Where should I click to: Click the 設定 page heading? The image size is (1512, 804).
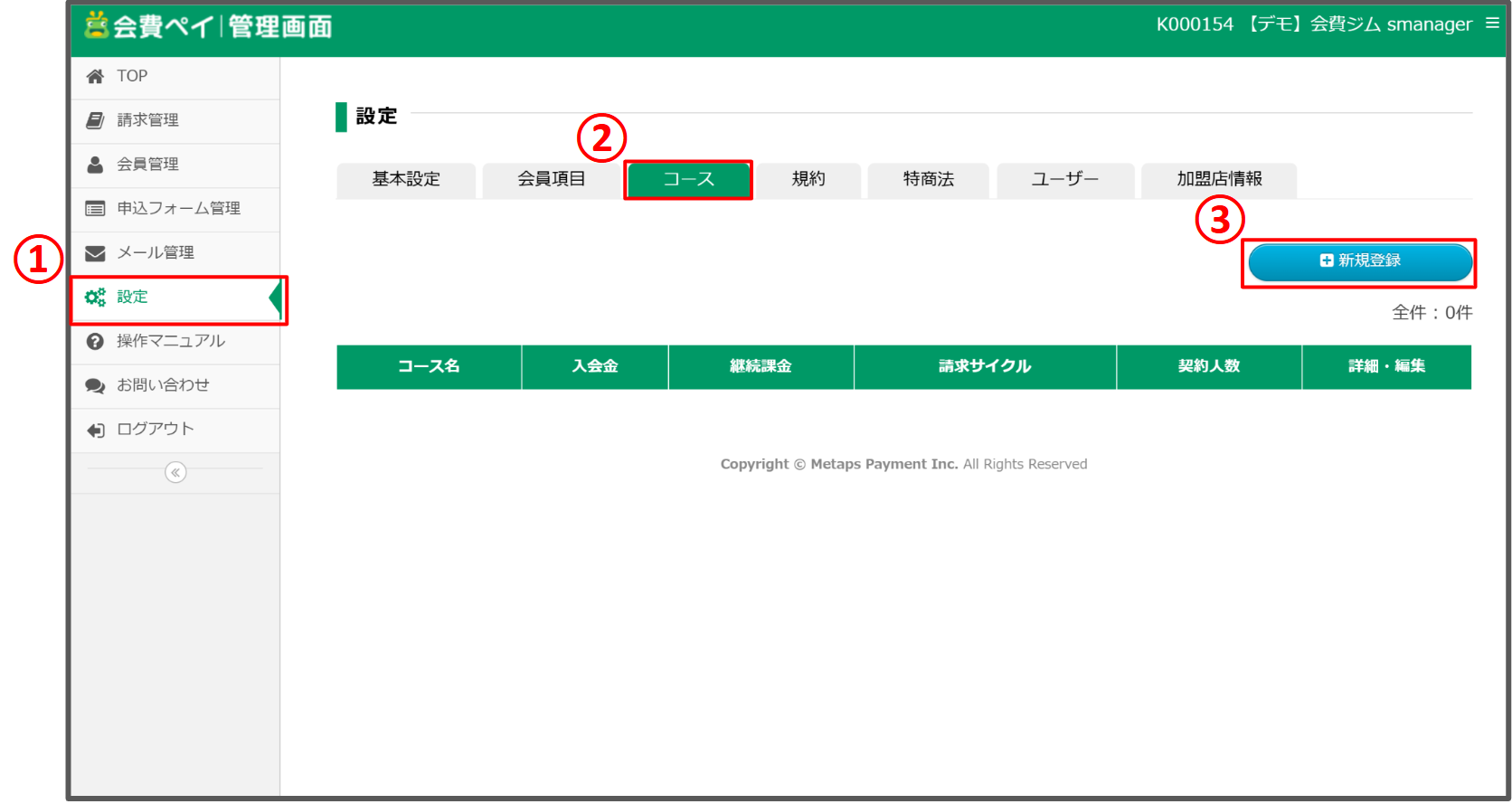pyautogui.click(x=376, y=117)
